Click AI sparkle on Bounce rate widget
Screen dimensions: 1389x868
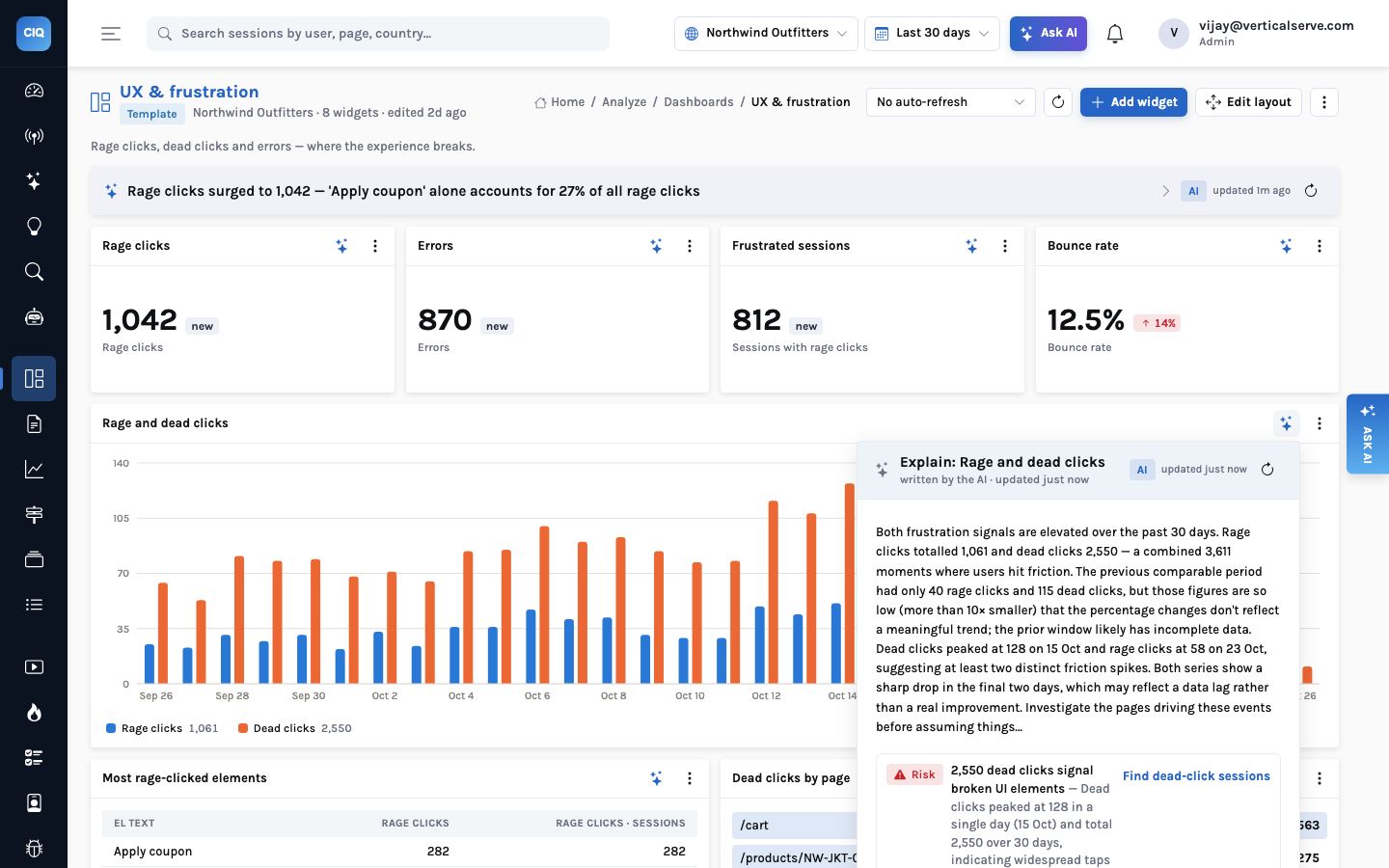click(x=1286, y=246)
